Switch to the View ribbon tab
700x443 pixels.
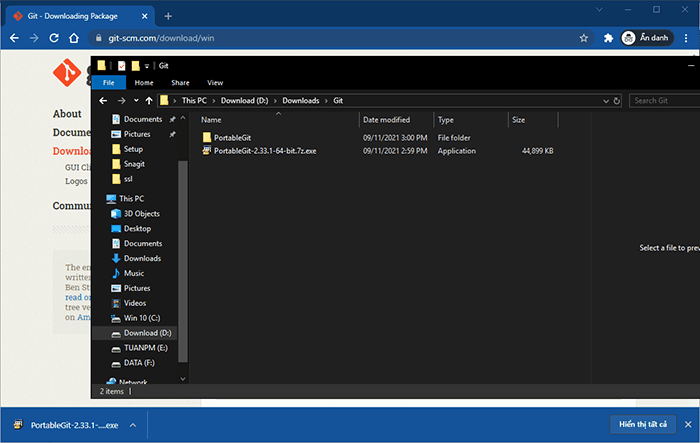pos(214,83)
